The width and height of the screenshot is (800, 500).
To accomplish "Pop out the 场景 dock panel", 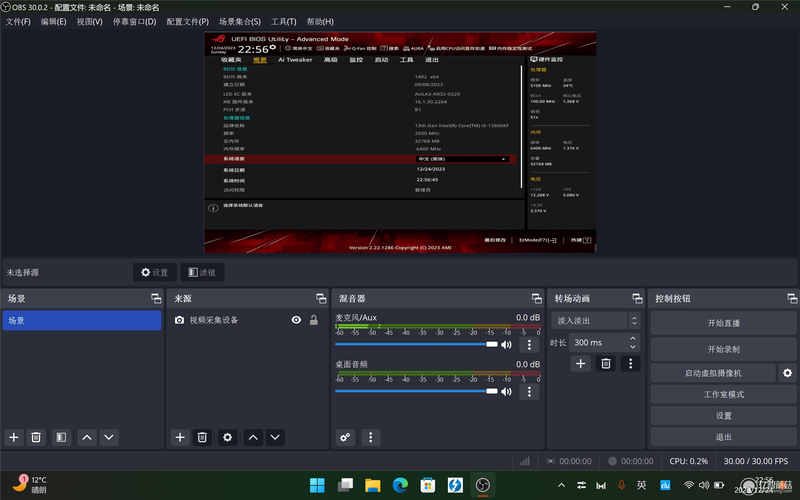I will pyautogui.click(x=156, y=298).
